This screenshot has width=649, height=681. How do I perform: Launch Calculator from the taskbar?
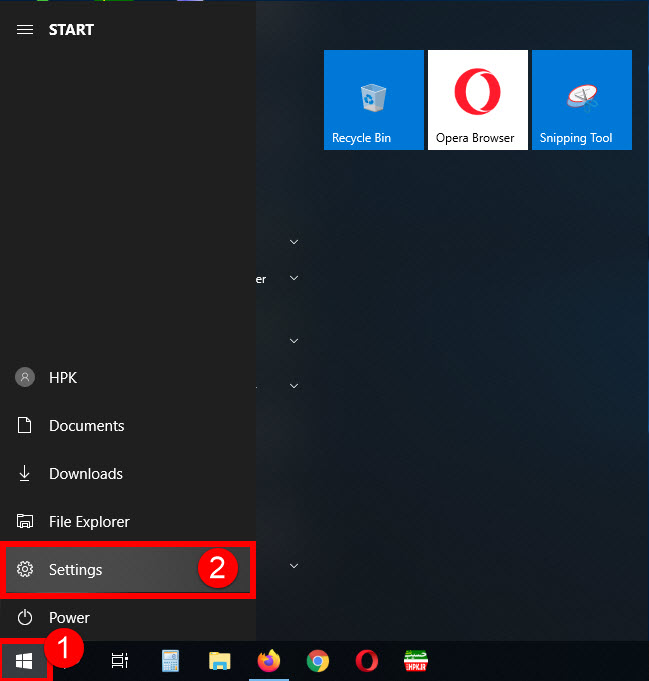(x=170, y=661)
